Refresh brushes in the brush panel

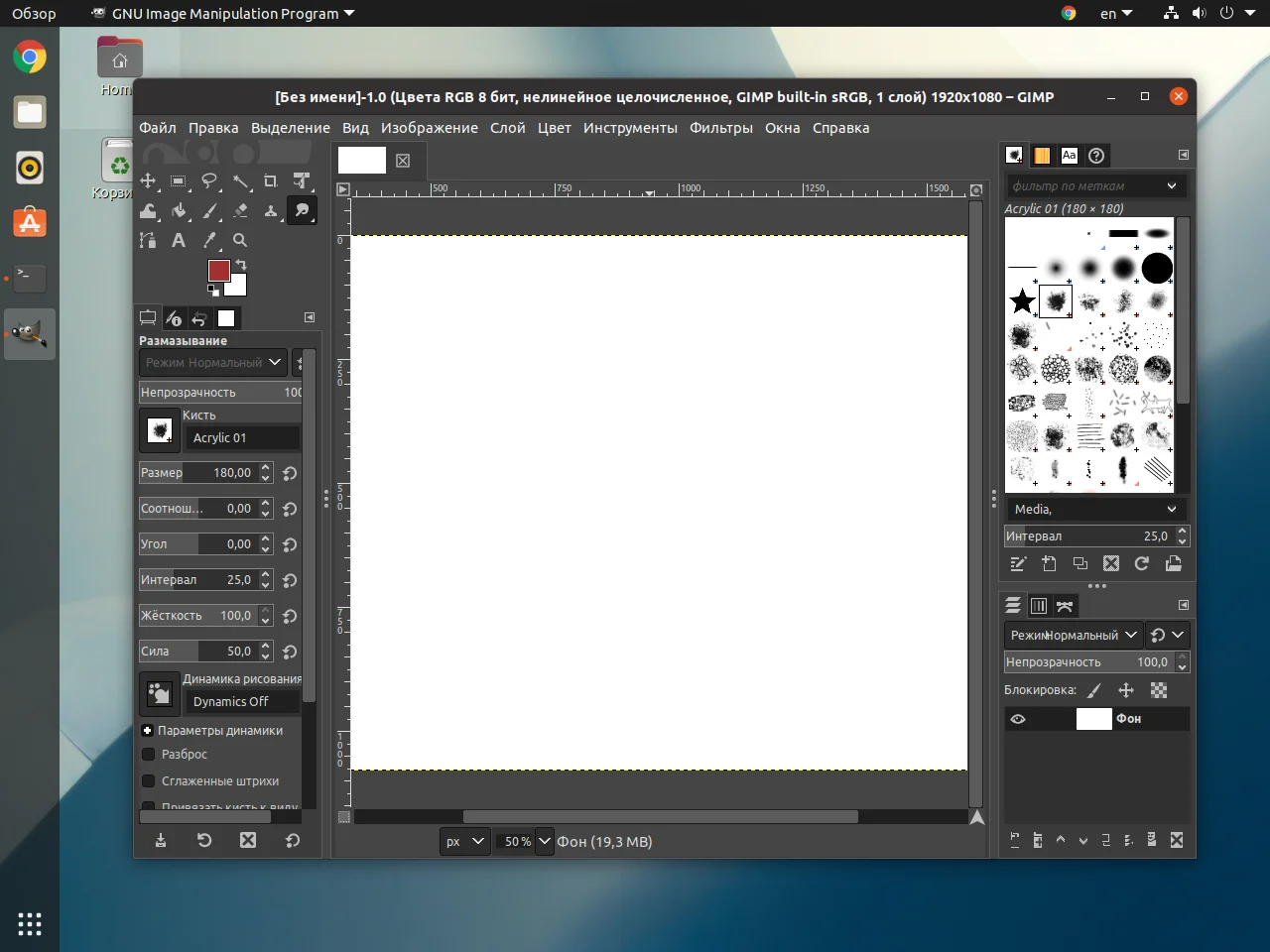pyautogui.click(x=1142, y=563)
